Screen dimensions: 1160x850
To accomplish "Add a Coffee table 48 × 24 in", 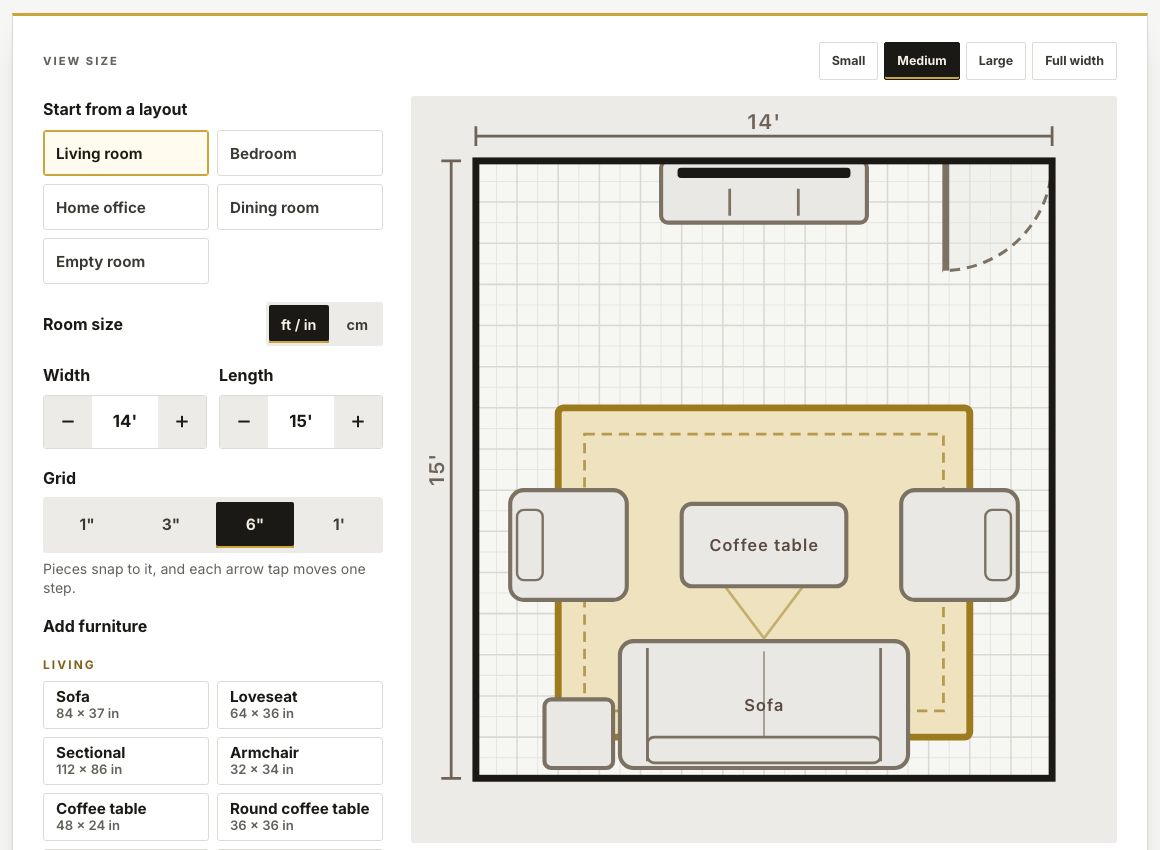I will pyautogui.click(x=126, y=817).
